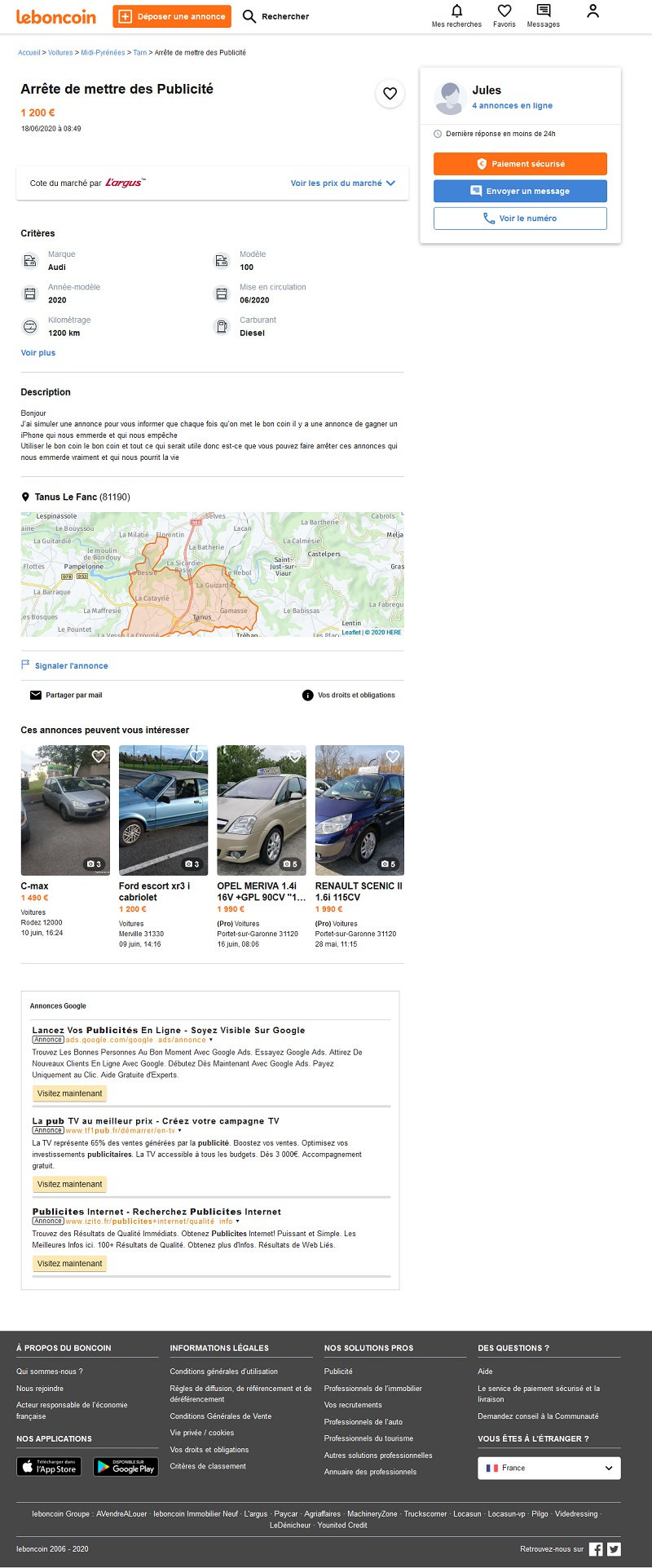652x1568 pixels.
Task: Open the C-max ad thumbnail
Action: click(x=65, y=810)
